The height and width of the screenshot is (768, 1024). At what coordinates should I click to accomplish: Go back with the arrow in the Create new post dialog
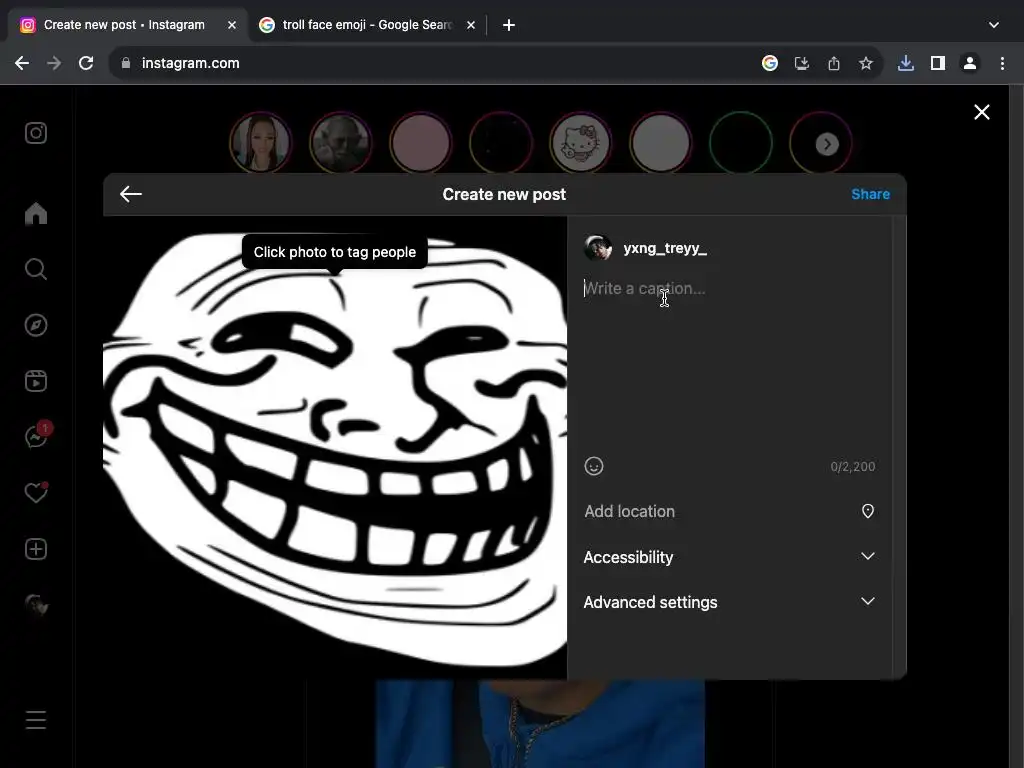(x=131, y=194)
